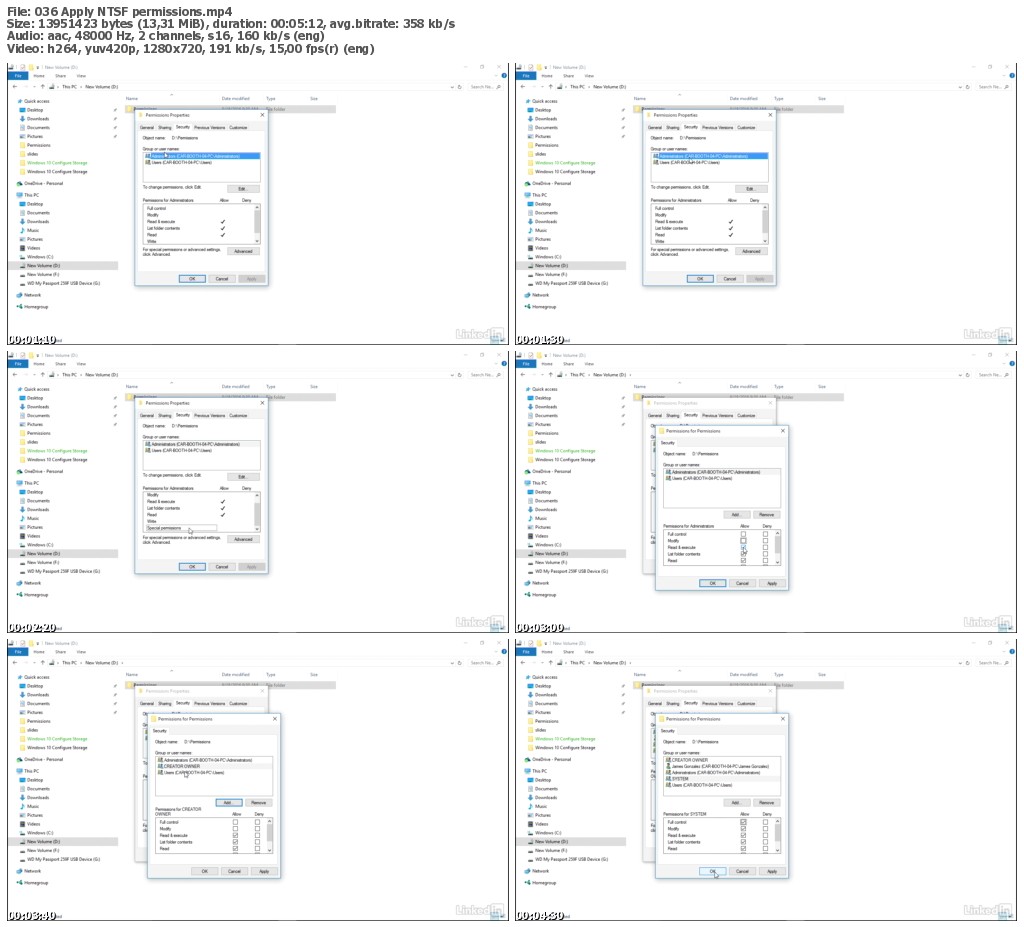Screen dimensions: 1024x927
Task: In the 00:01:10 frame, select Windows (C:) drive icon
Action: [x=22, y=257]
